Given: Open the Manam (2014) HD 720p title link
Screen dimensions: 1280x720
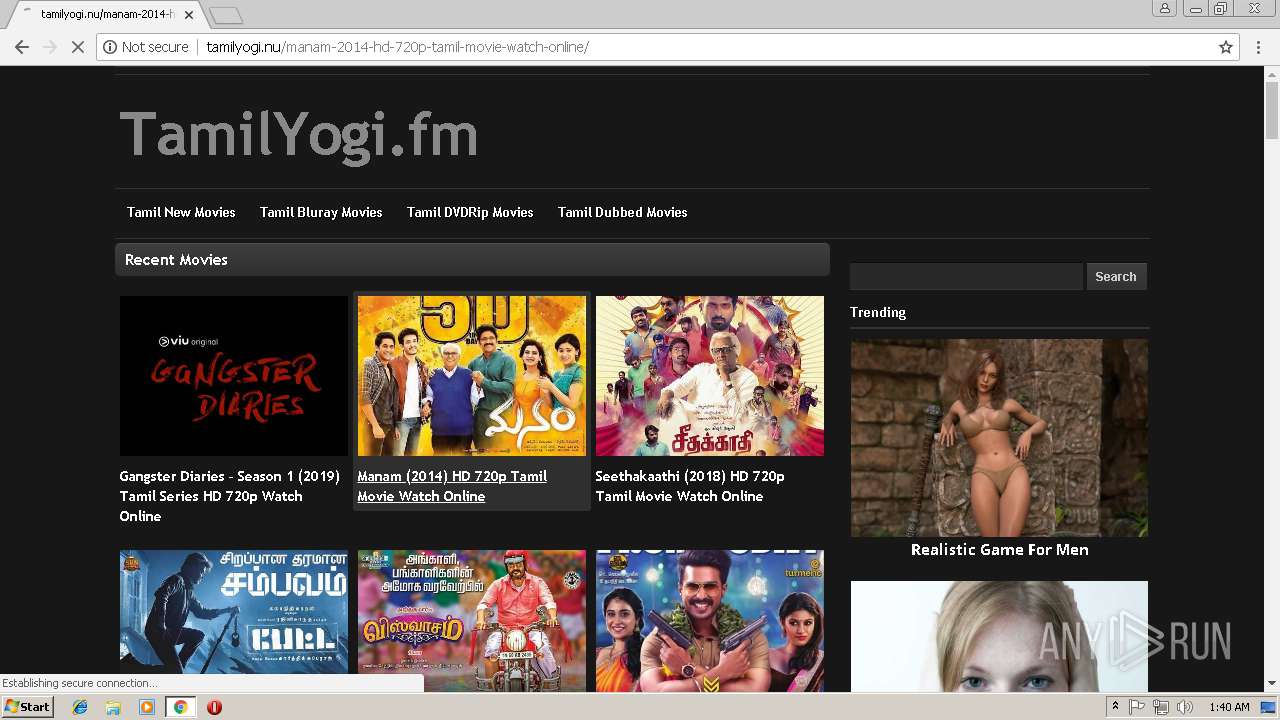Looking at the screenshot, I should 452,486.
